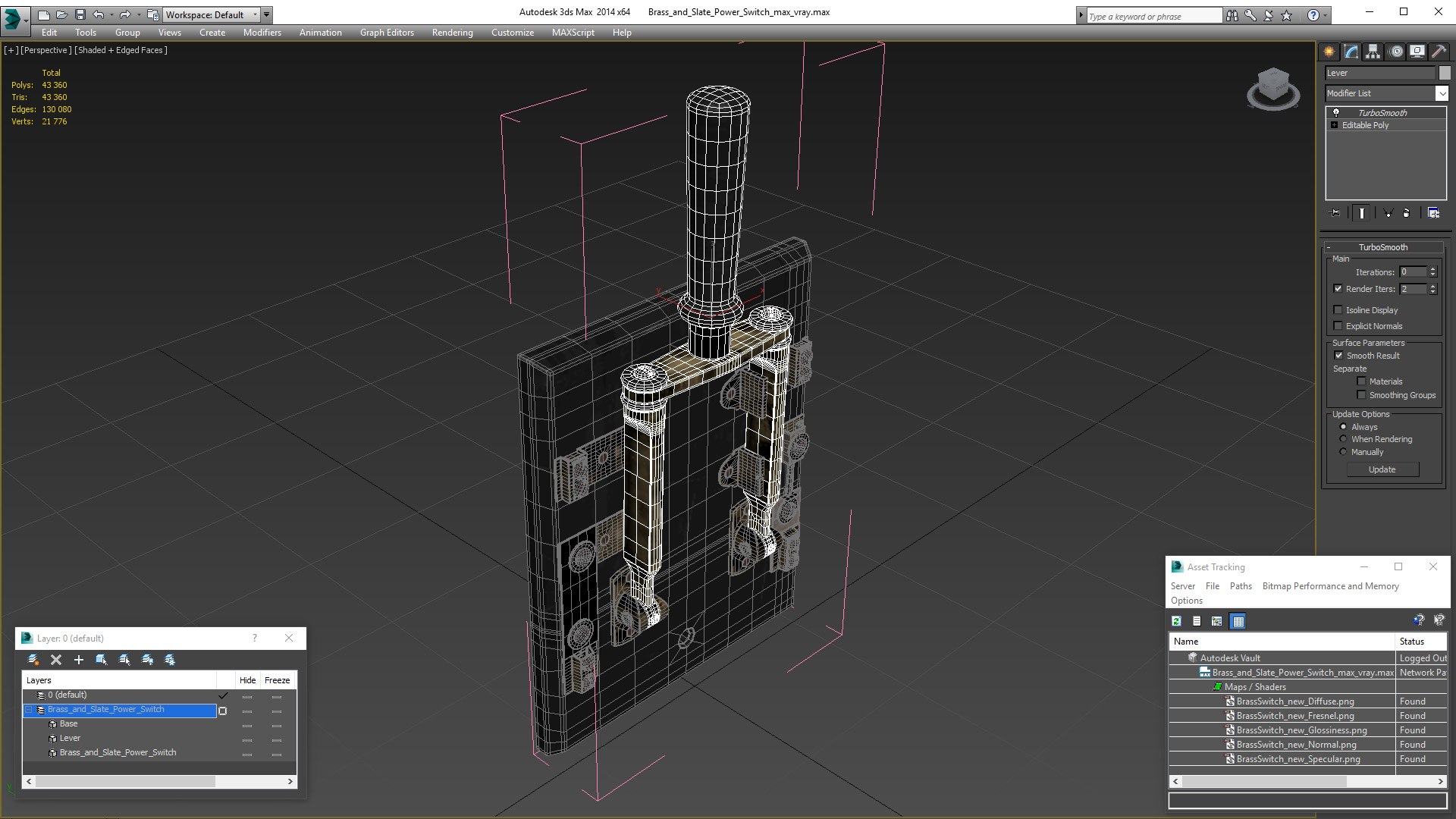Open the Rendering menu
Viewport: 1456px width, 819px height.
tap(452, 33)
